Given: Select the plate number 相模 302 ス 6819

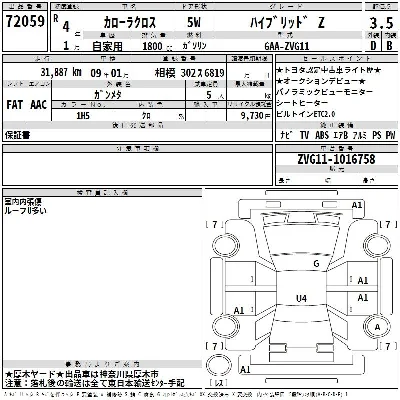Looking at the screenshot, I should 189,73.
